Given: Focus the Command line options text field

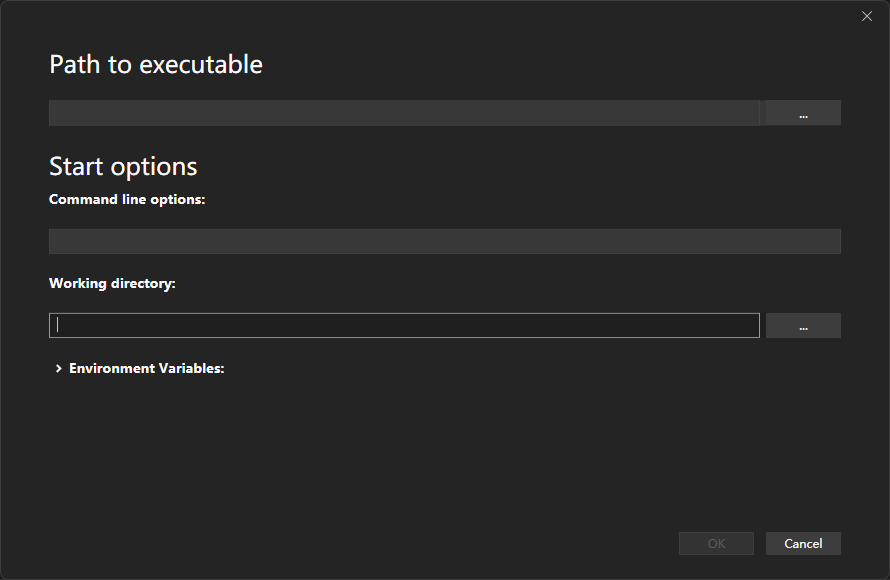Looking at the screenshot, I should [x=444, y=241].
